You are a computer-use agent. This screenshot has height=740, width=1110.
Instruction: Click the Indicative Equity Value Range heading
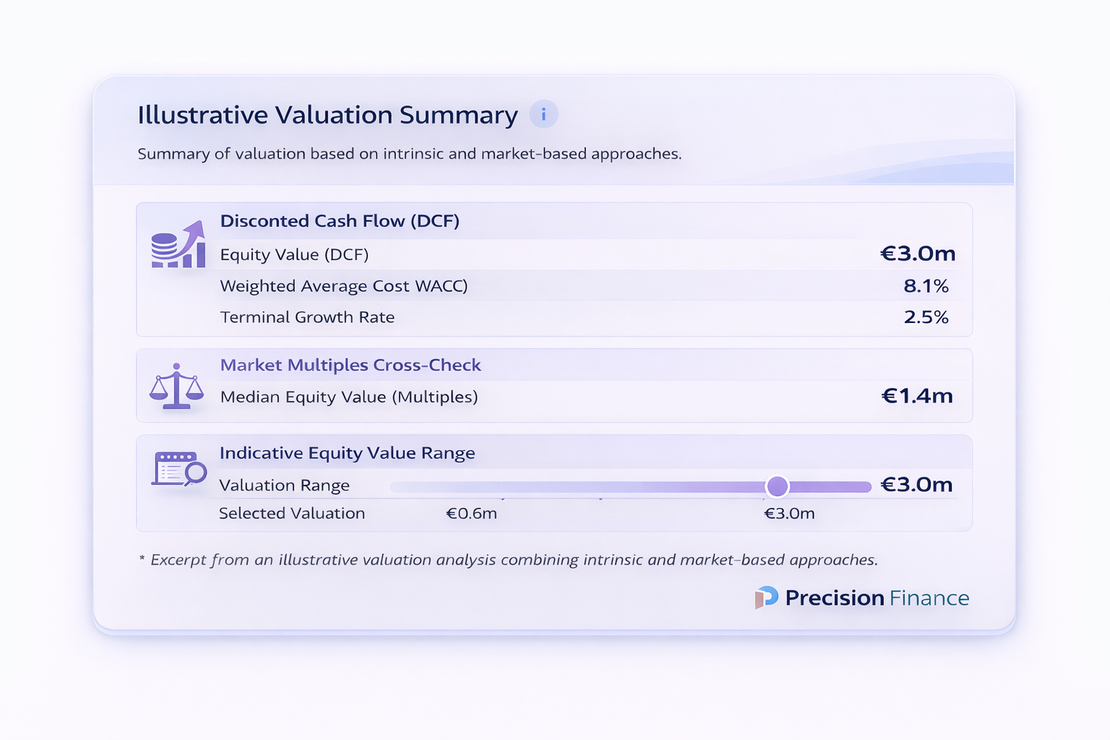click(347, 453)
